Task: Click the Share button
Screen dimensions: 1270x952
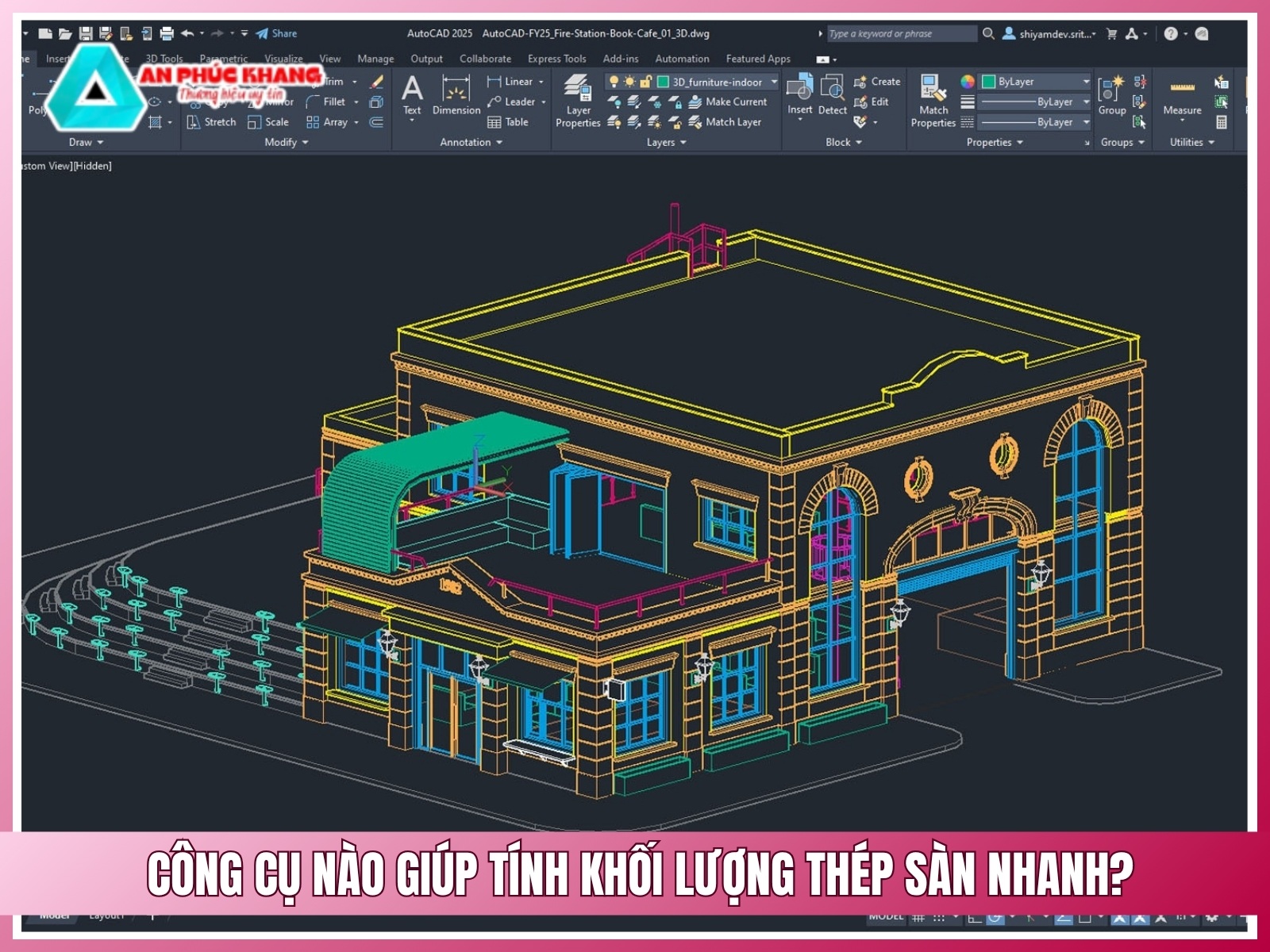Action: point(276,33)
